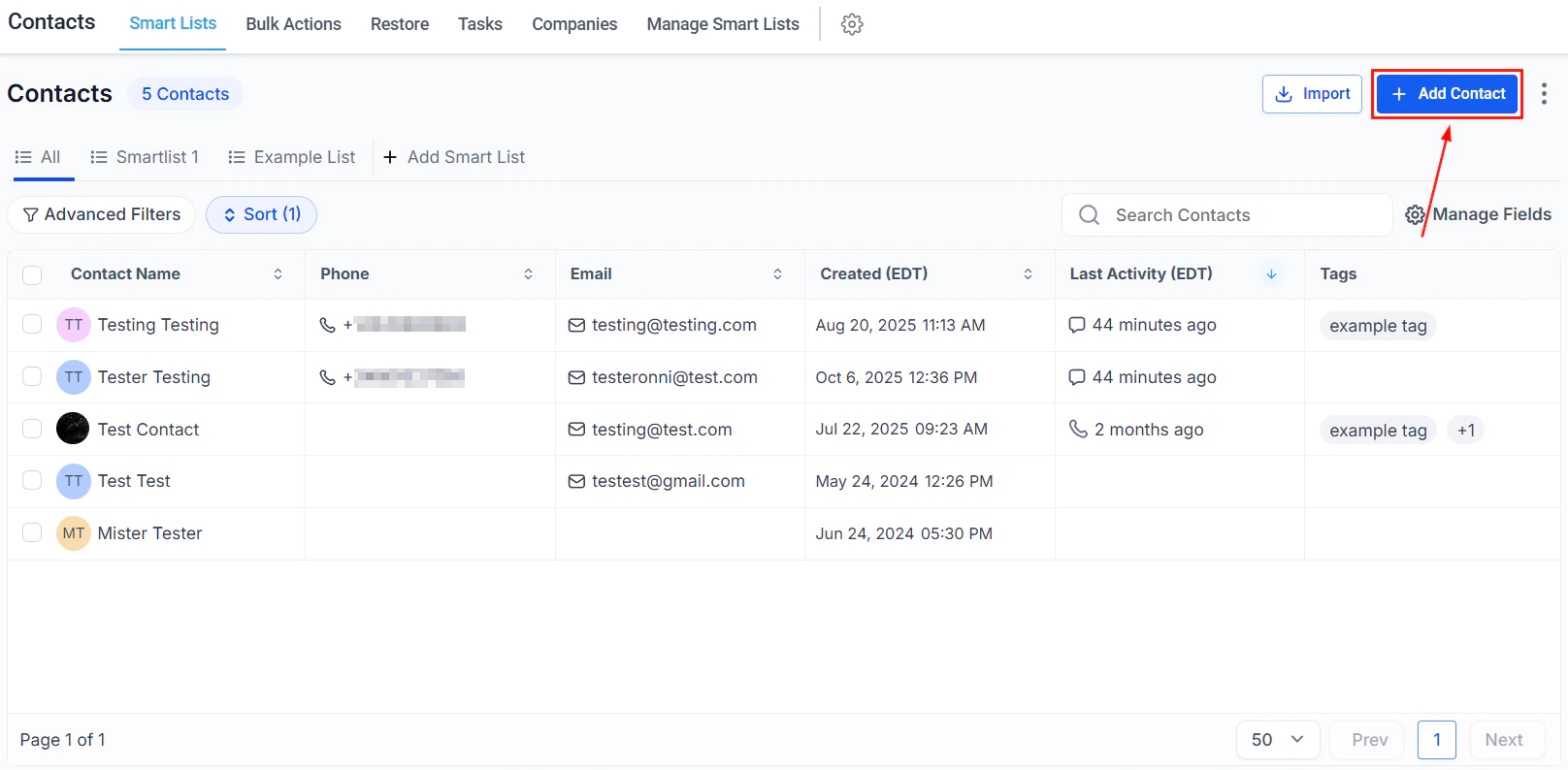Switch to the Smart Lists tab
This screenshot has height=770, width=1568.
click(173, 23)
